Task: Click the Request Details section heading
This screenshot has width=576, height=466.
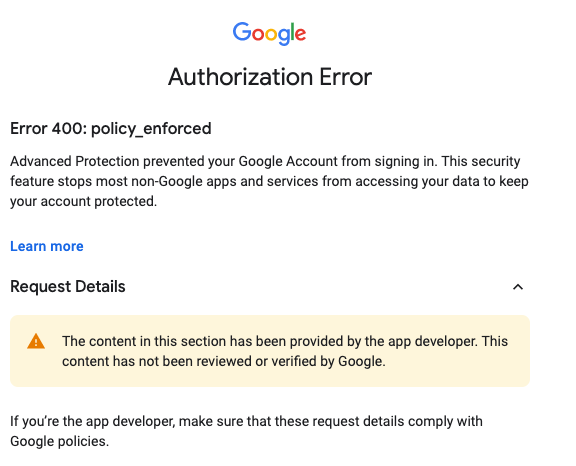Action: click(68, 286)
